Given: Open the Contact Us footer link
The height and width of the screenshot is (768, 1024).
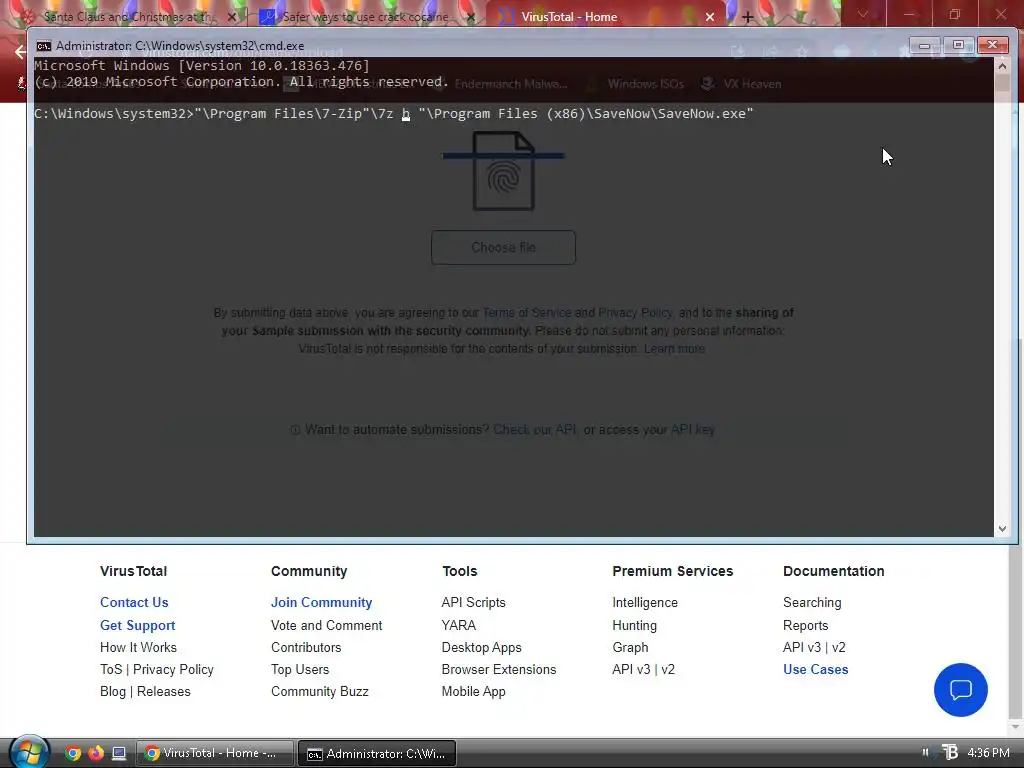Looking at the screenshot, I should click(134, 602).
